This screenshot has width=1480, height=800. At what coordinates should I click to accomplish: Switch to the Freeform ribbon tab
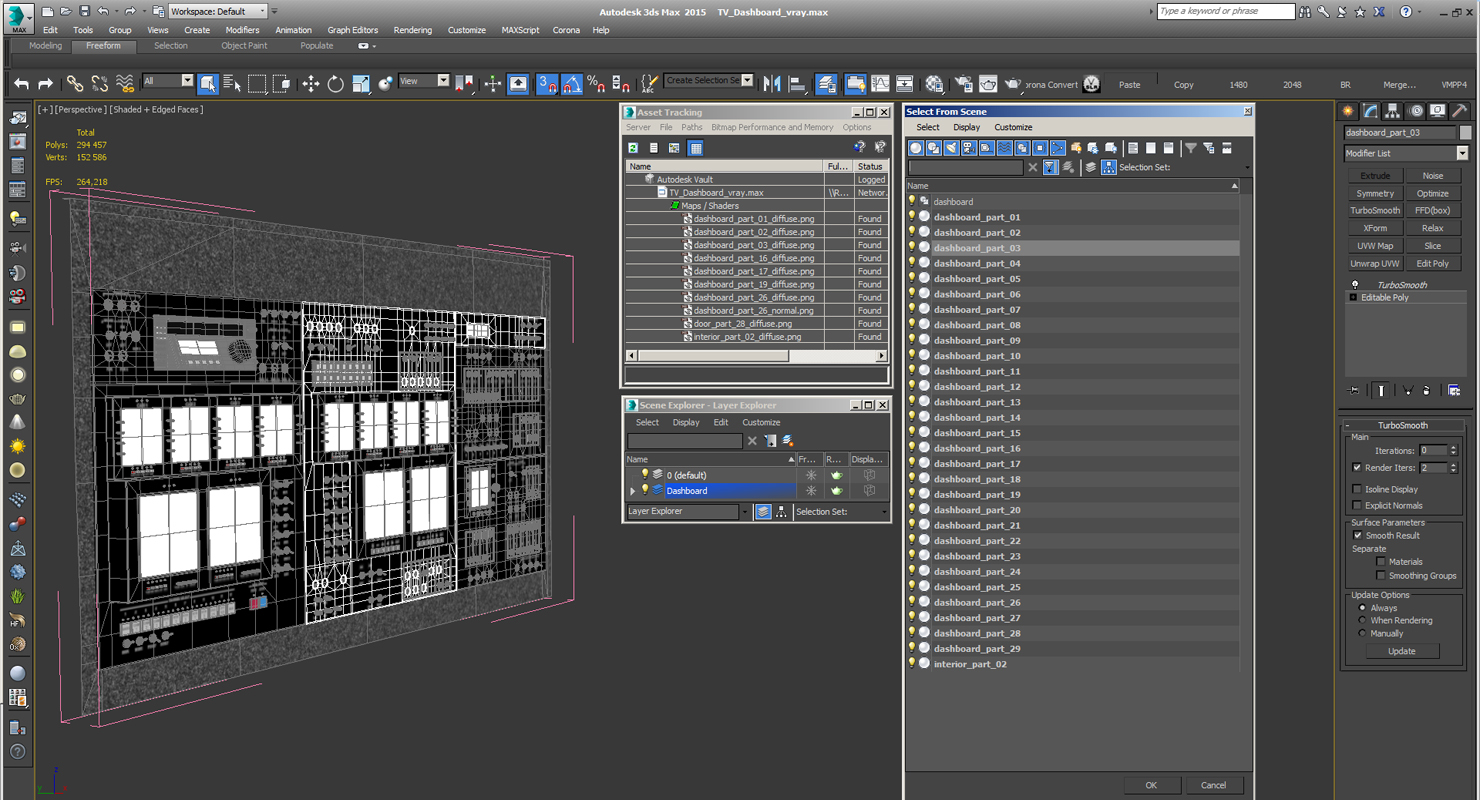103,46
